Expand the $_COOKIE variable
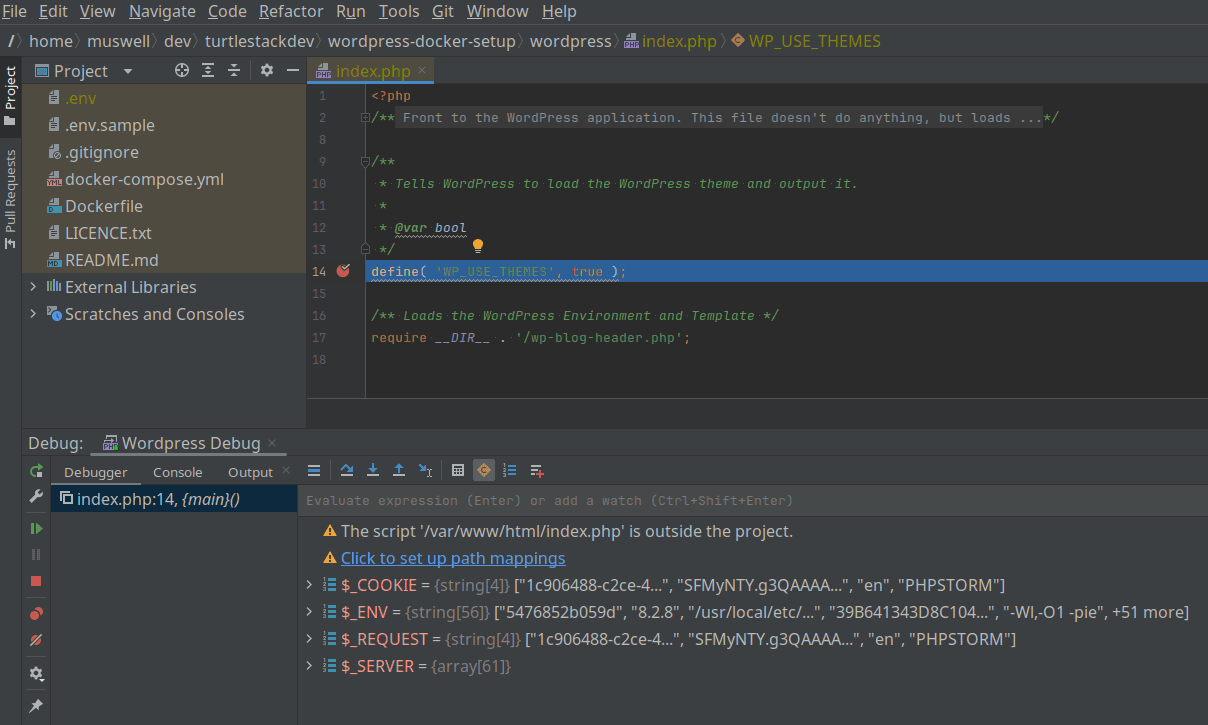Screen dimensions: 1208x725 pyautogui.click(x=308, y=585)
